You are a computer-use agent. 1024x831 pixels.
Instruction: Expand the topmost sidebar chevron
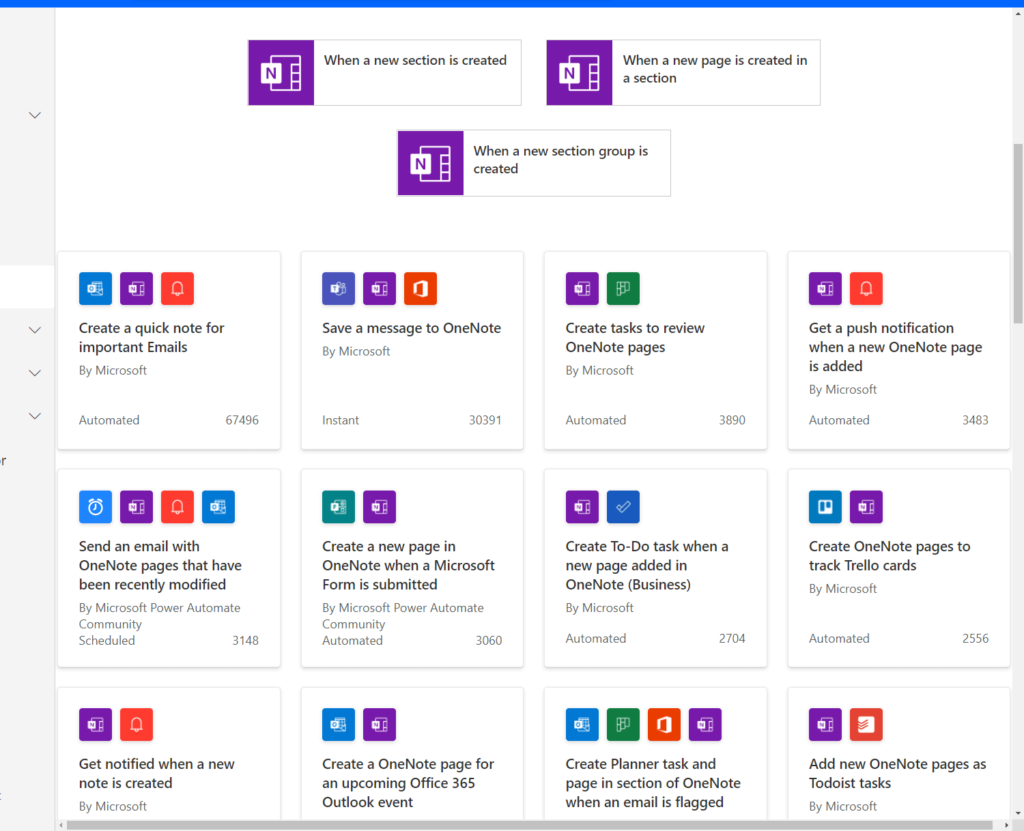(x=35, y=115)
